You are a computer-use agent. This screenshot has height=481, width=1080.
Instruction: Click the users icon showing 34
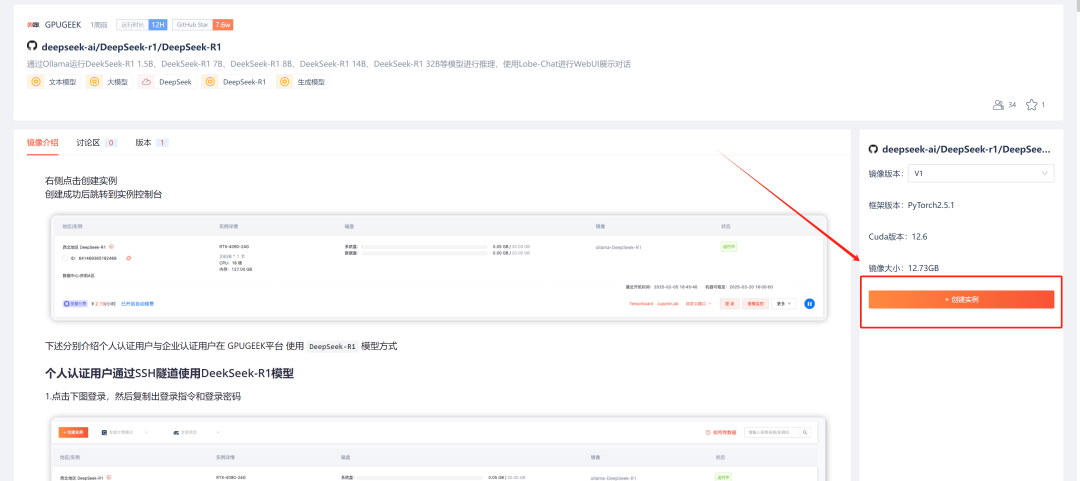pyautogui.click(x=998, y=105)
